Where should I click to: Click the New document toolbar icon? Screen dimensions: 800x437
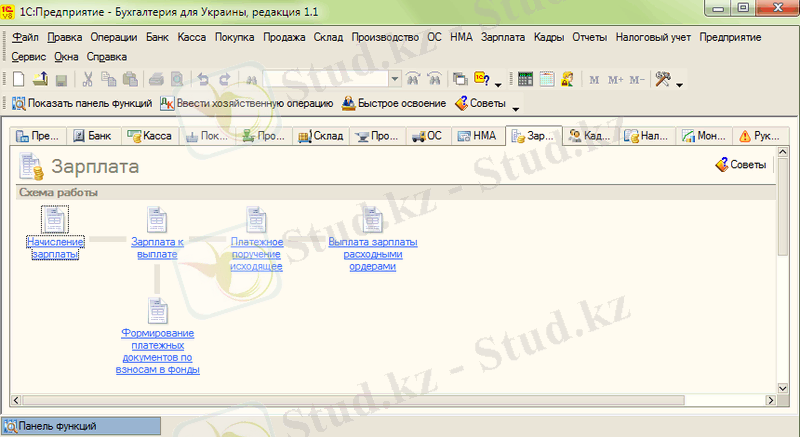pos(19,79)
